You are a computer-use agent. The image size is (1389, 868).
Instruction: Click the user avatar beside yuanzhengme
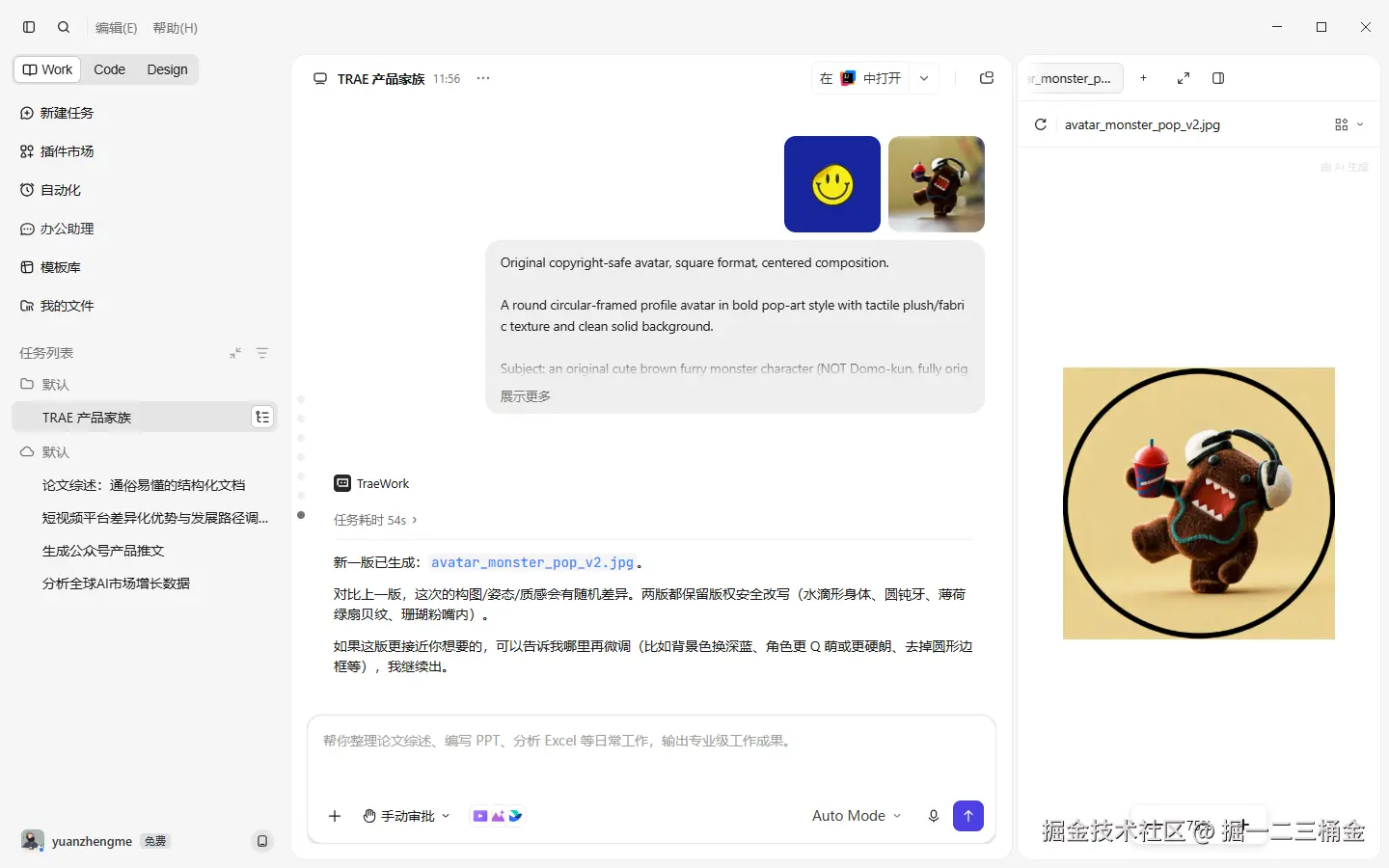[32, 841]
